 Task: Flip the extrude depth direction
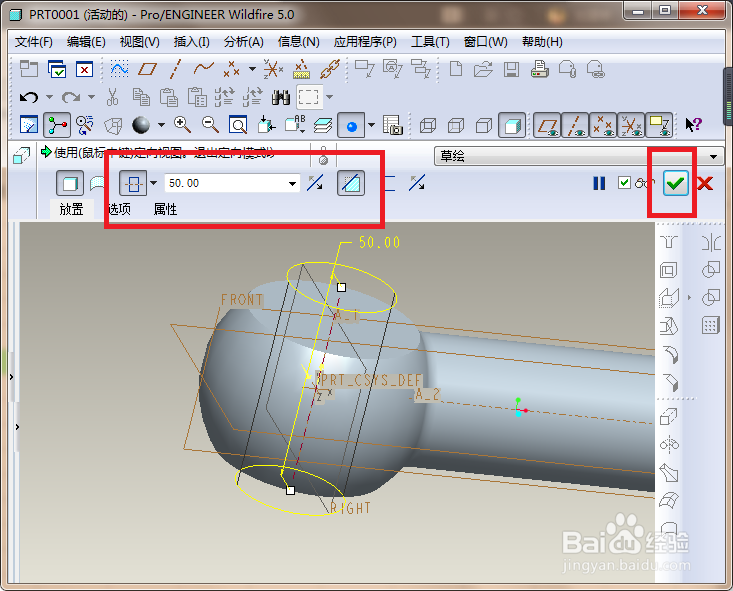click(315, 183)
